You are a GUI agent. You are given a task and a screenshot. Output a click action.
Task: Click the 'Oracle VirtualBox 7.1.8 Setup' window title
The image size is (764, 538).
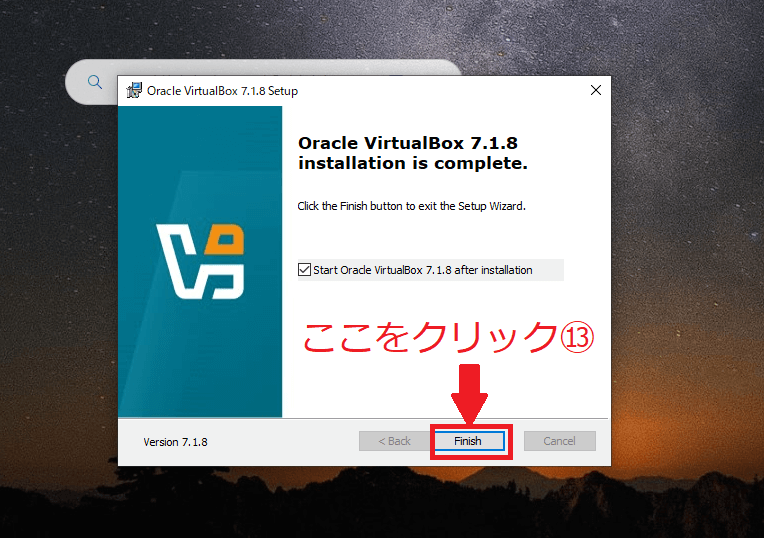tap(222, 91)
